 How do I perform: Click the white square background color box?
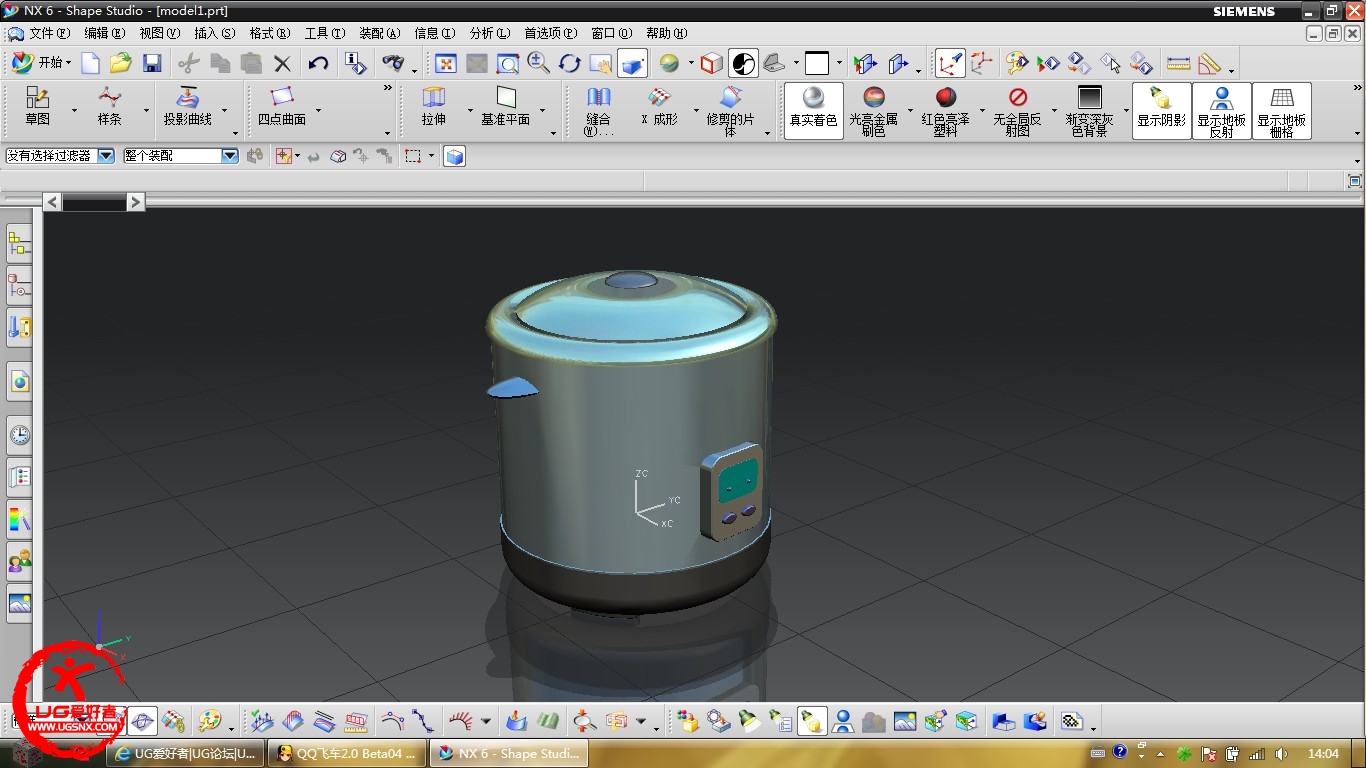816,64
